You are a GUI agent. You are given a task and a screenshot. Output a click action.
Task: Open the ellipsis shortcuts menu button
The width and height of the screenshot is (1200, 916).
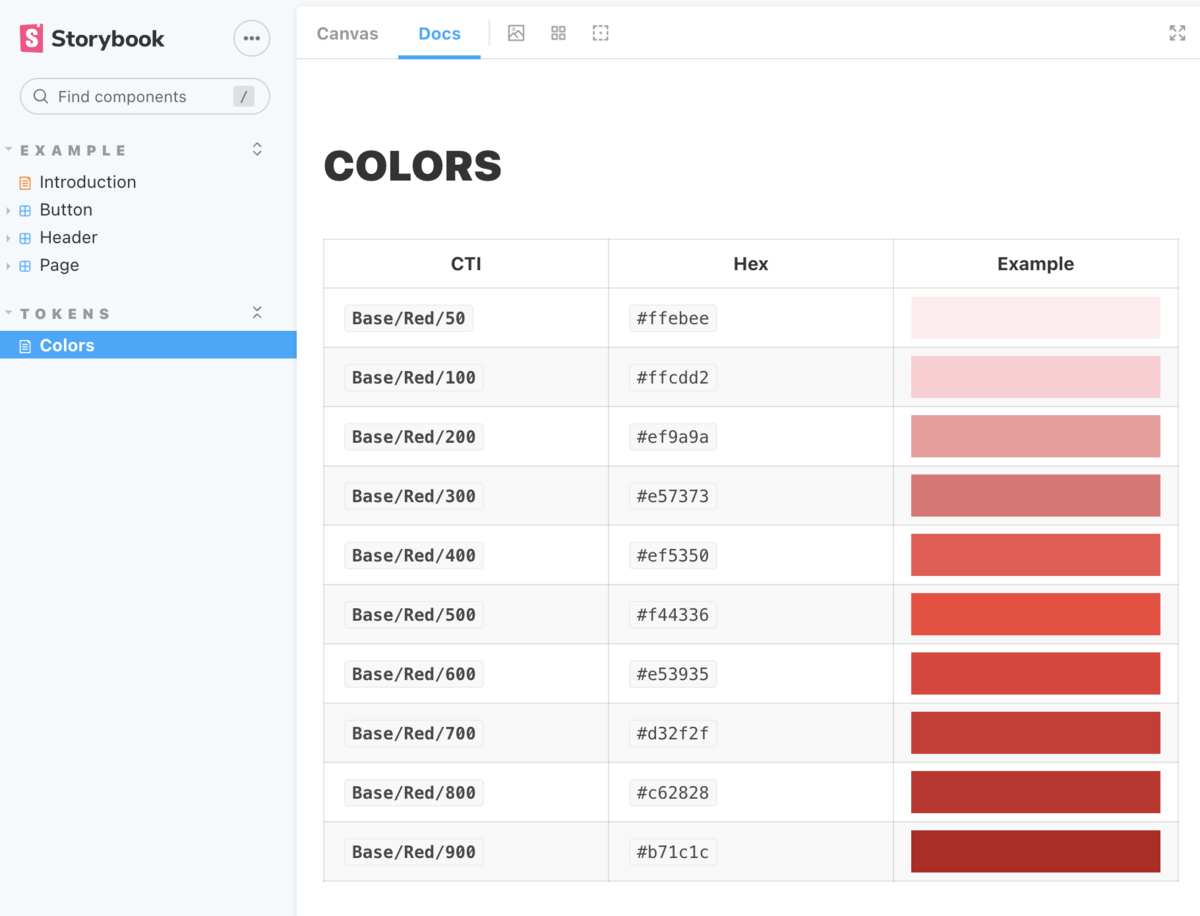tap(252, 39)
